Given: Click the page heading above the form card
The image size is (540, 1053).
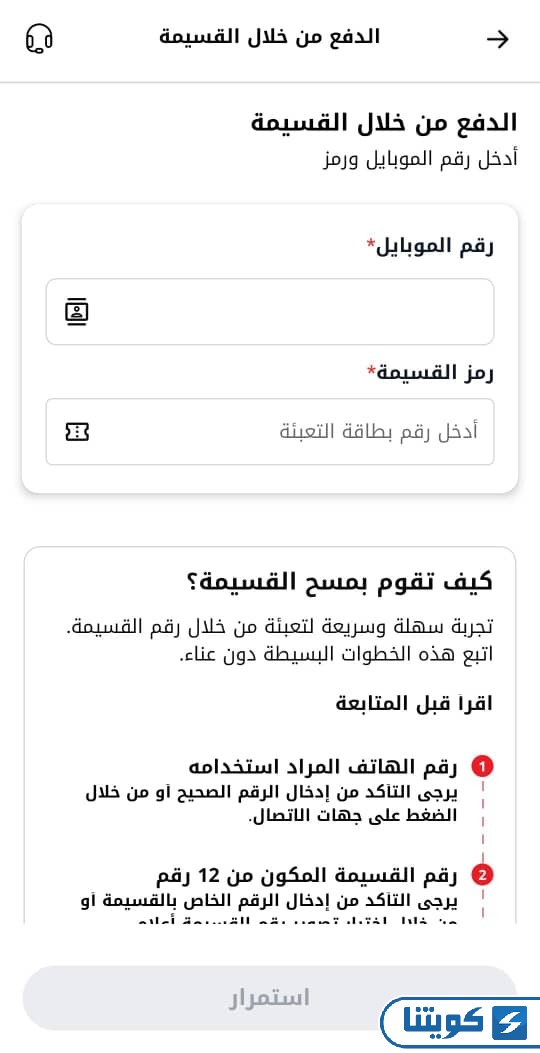Looking at the screenshot, I should point(384,123).
